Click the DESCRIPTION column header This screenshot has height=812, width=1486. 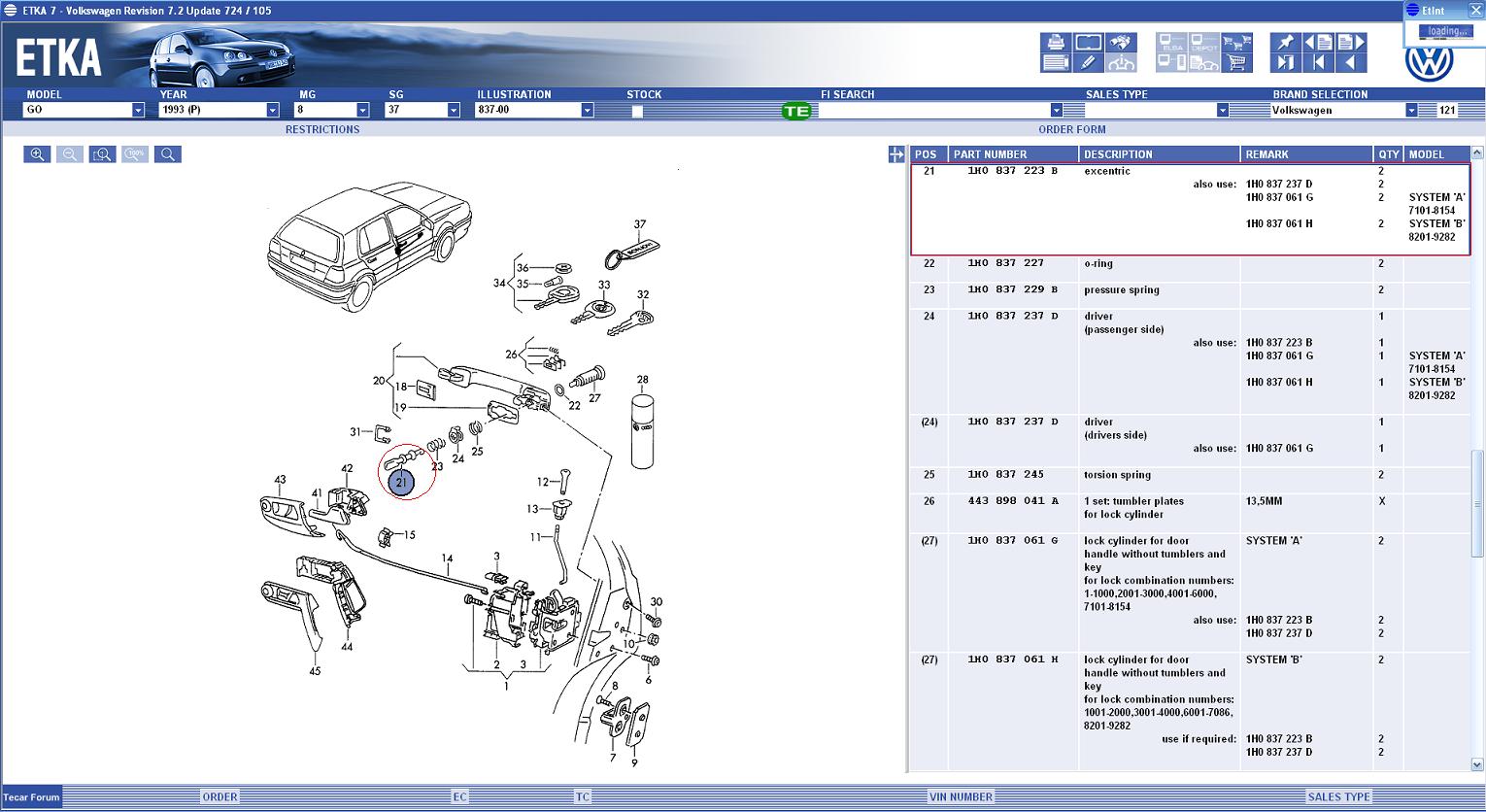point(1160,154)
